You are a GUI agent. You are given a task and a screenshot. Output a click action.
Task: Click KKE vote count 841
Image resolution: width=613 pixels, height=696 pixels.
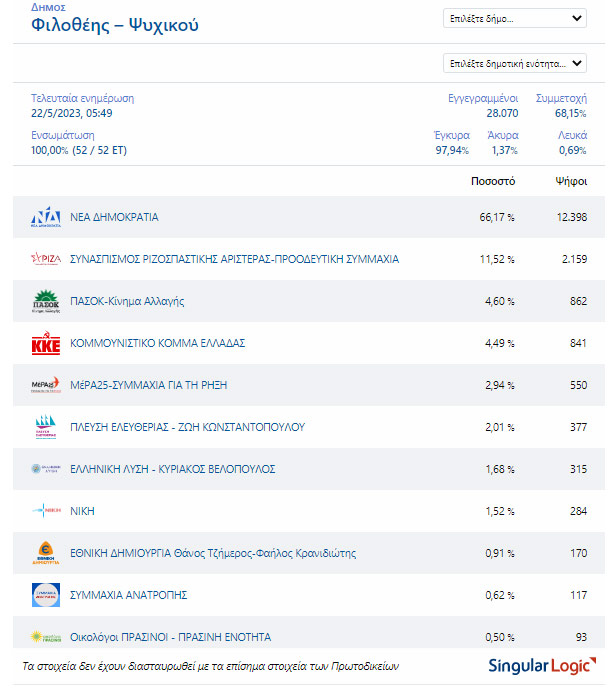pyautogui.click(x=578, y=343)
